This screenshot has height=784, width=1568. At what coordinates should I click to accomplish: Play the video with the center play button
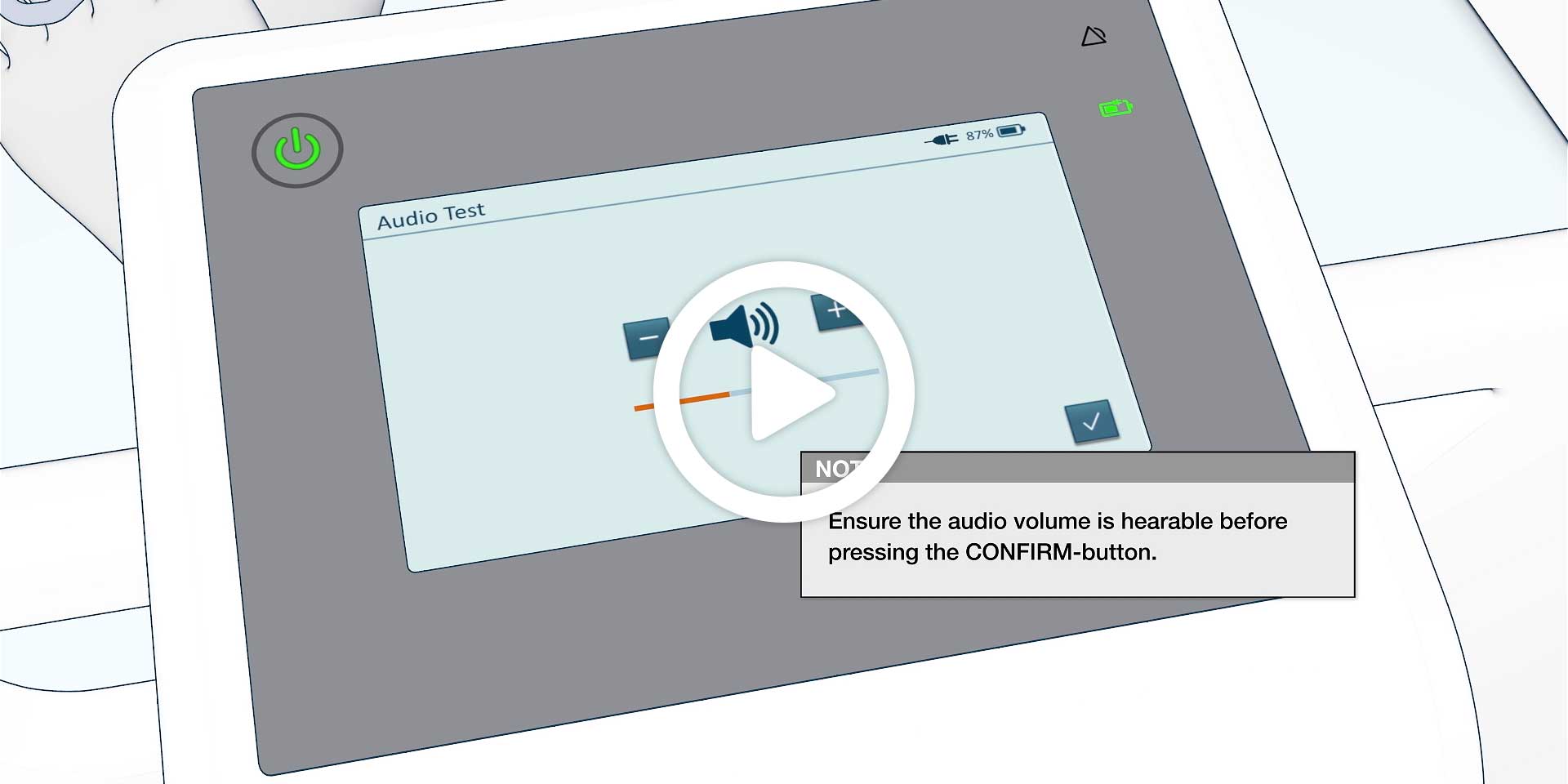coord(784,392)
